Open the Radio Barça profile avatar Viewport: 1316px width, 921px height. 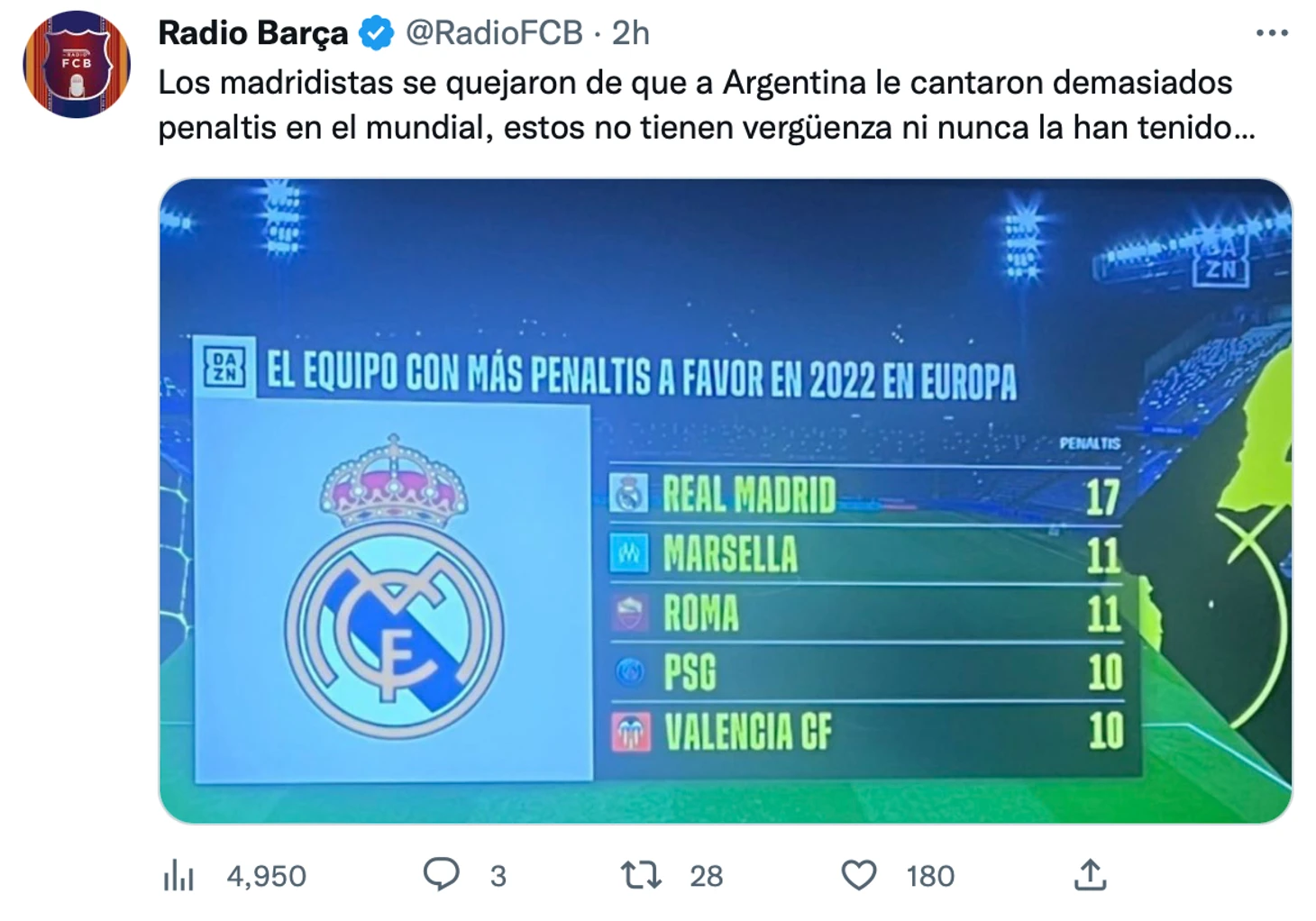[x=77, y=64]
